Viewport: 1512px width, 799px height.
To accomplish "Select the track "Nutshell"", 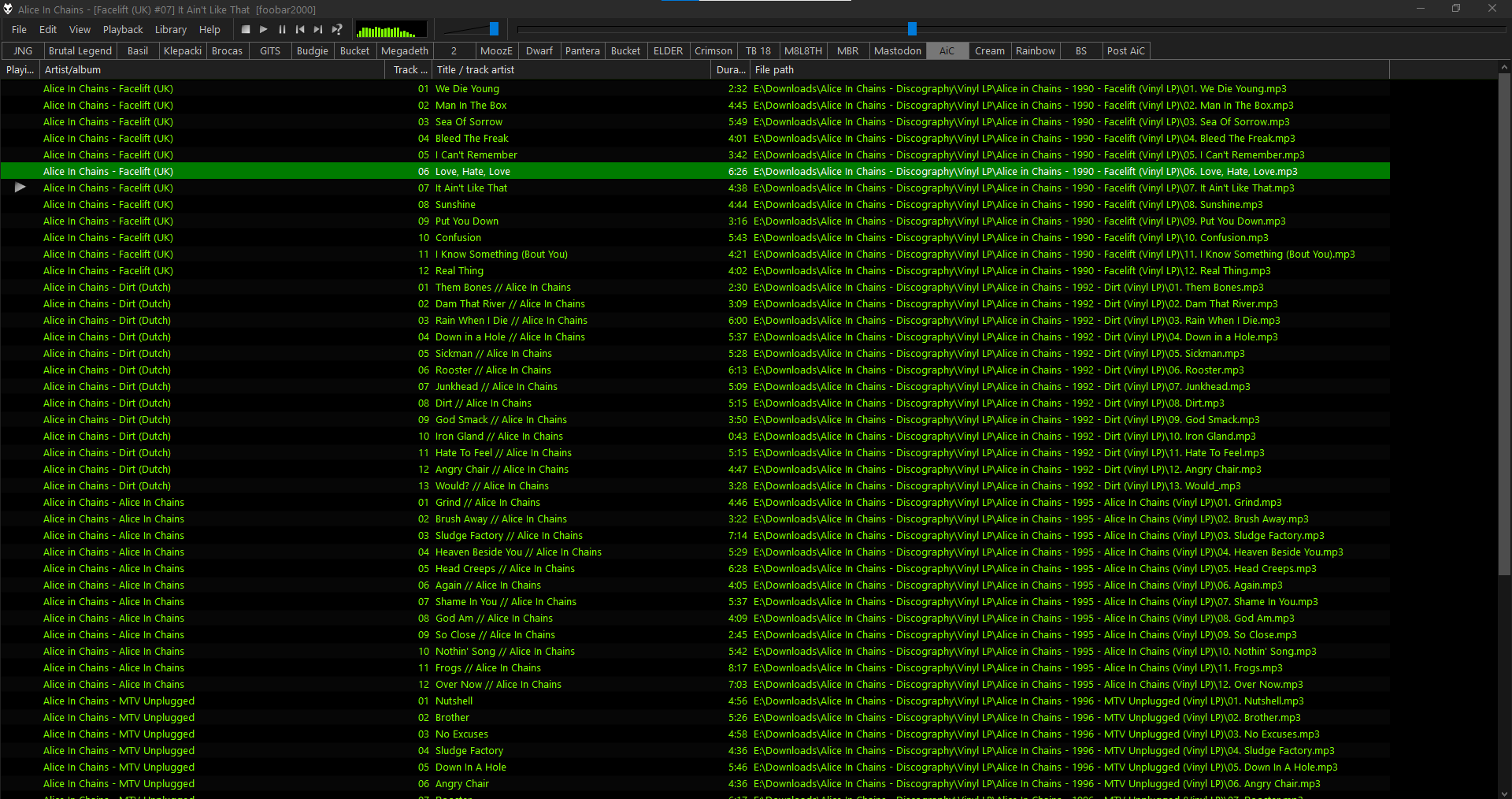I will [695, 701].
